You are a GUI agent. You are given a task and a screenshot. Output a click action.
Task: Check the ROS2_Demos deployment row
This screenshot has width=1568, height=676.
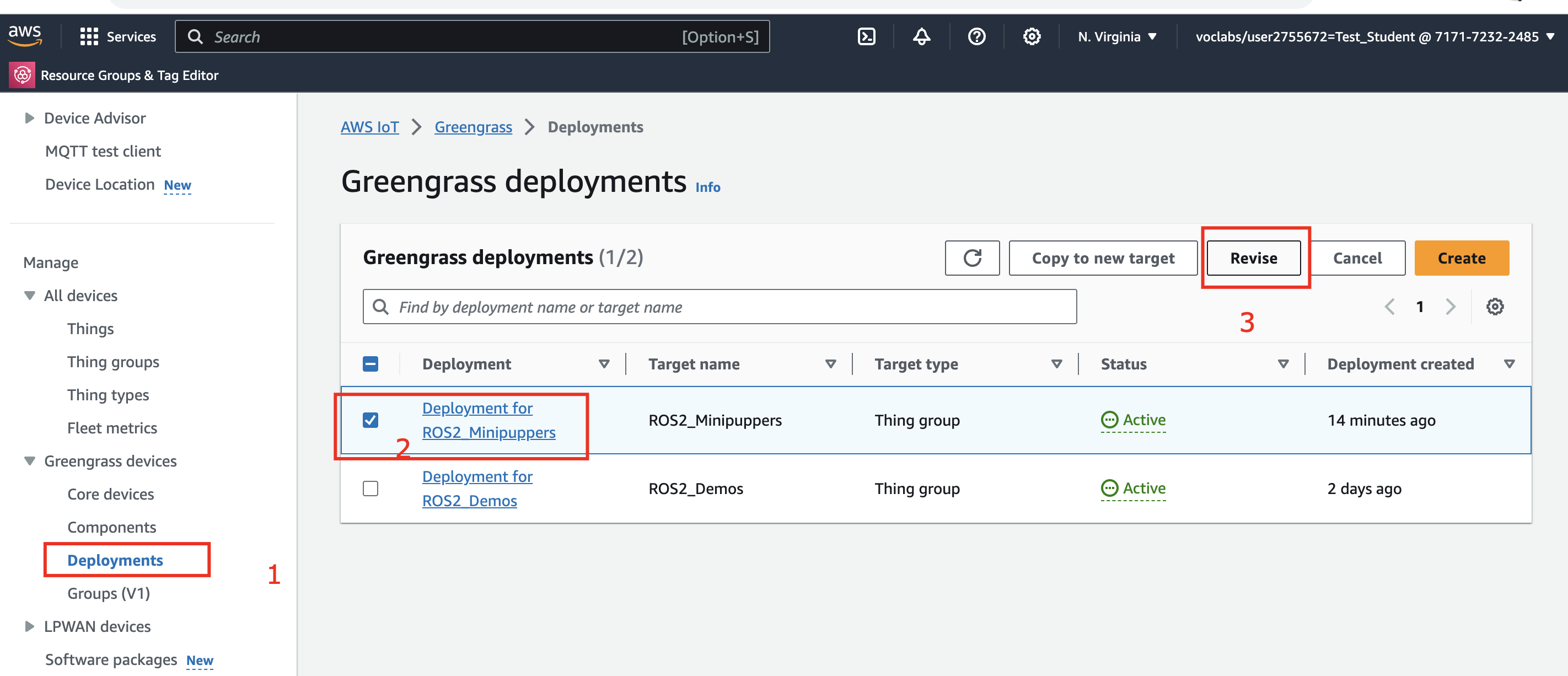coord(370,488)
